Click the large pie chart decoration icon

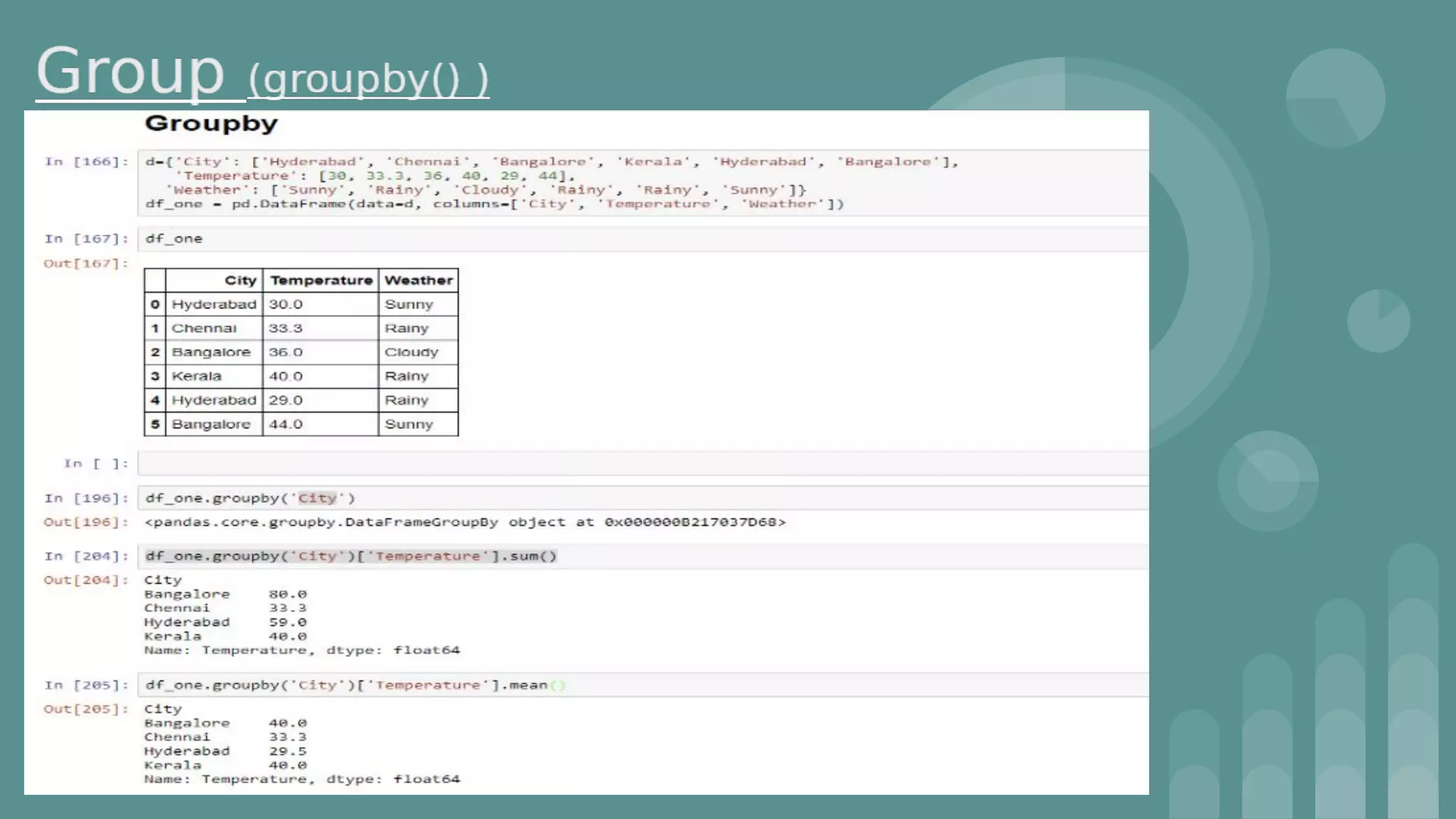click(x=1335, y=98)
